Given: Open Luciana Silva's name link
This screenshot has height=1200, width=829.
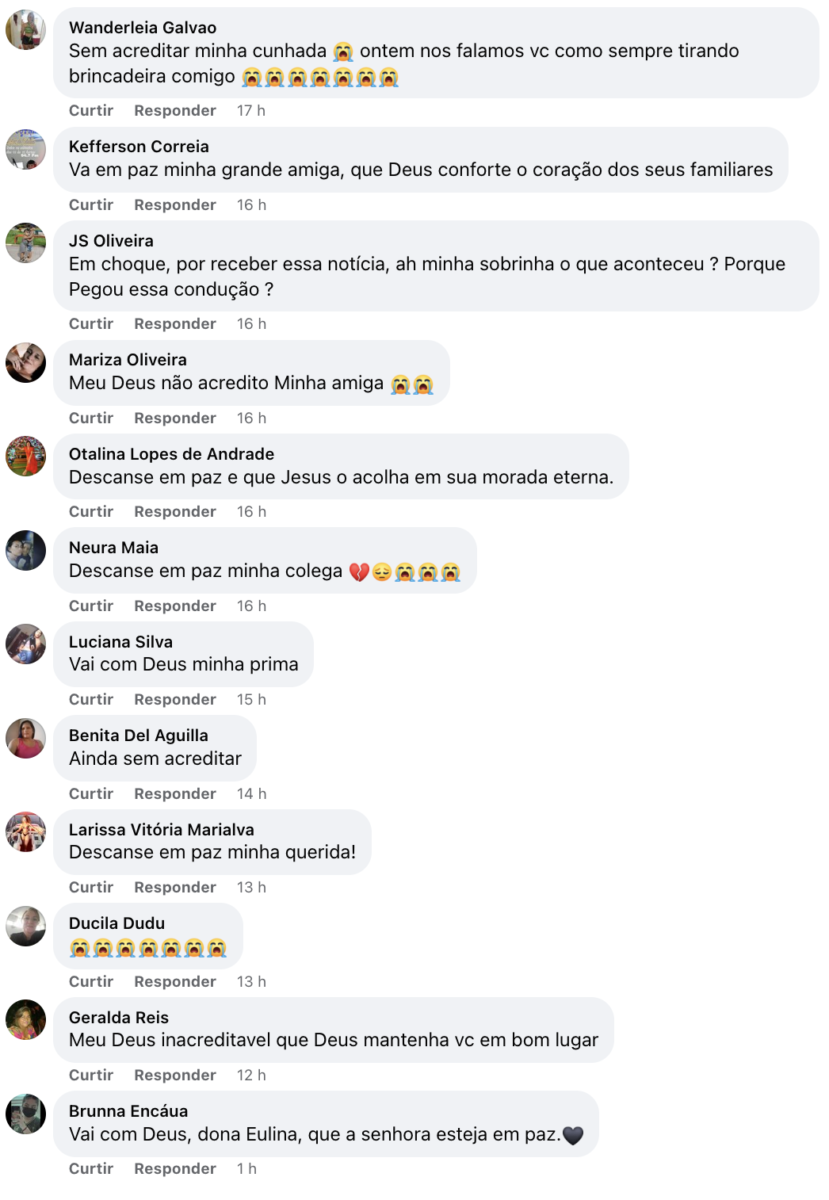Looking at the screenshot, I should coord(120,642).
